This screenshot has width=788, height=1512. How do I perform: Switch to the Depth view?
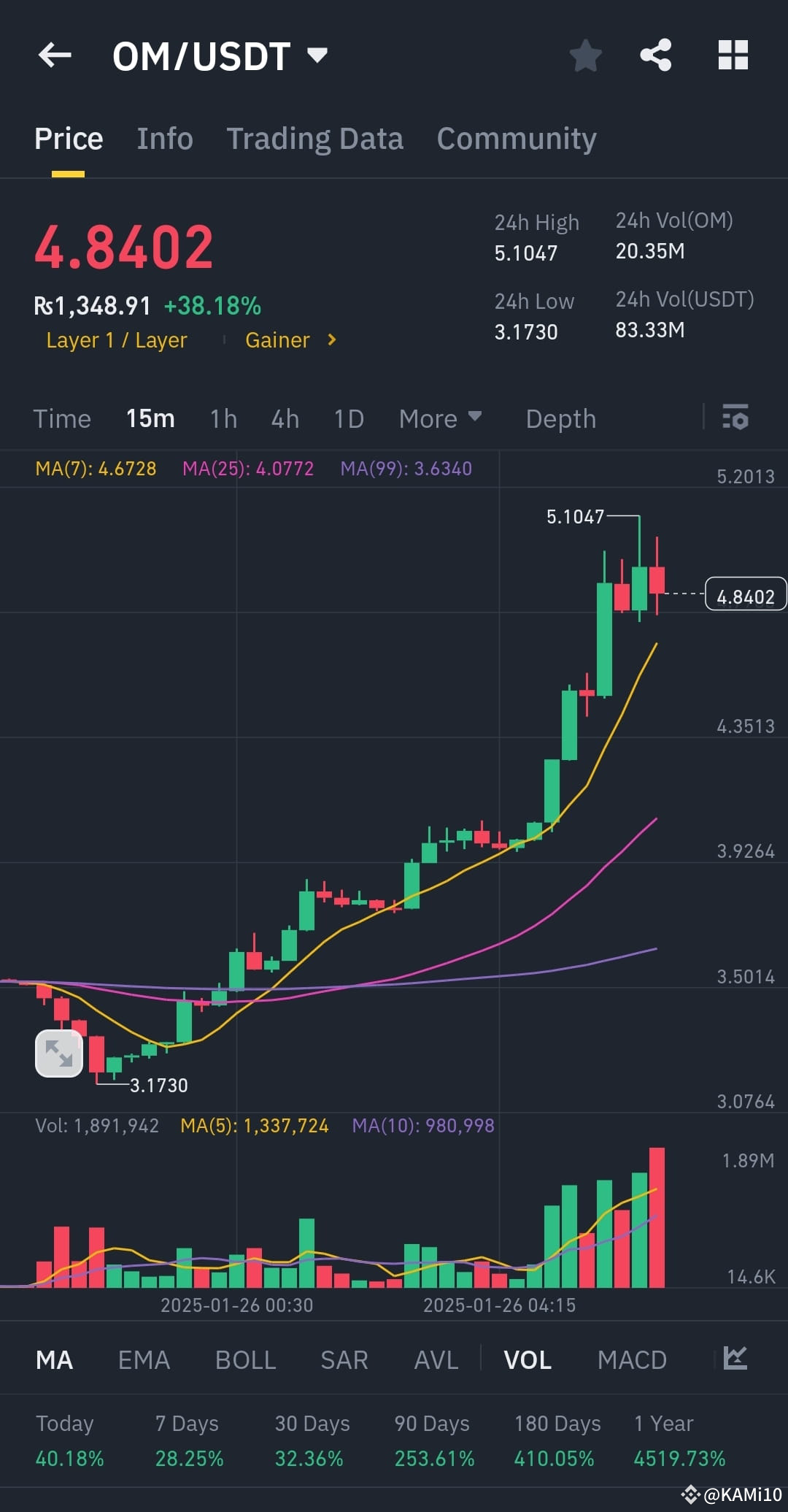(x=560, y=418)
